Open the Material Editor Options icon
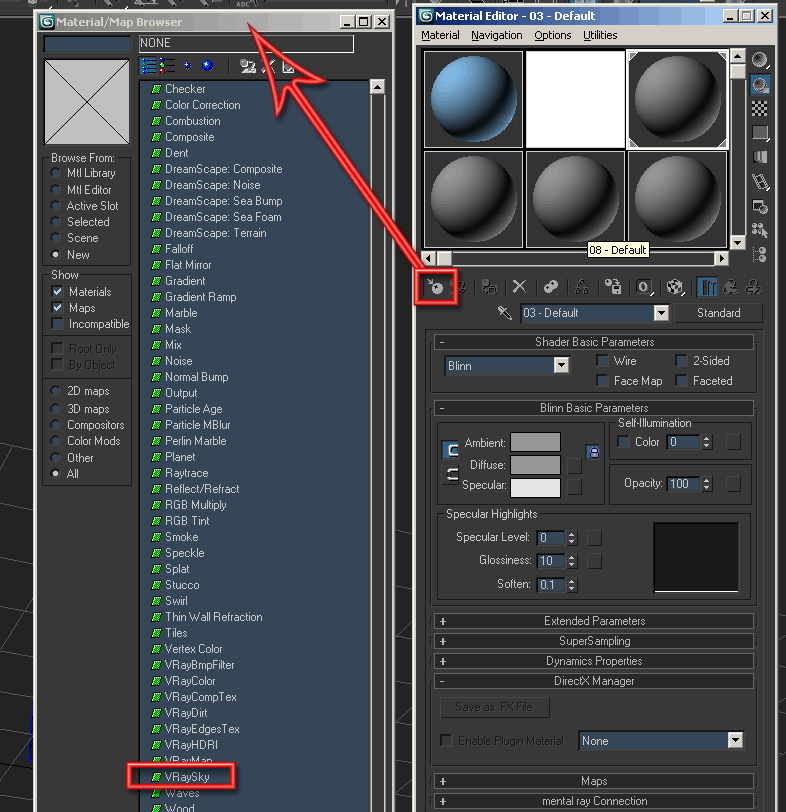786x812 pixels. [x=760, y=207]
